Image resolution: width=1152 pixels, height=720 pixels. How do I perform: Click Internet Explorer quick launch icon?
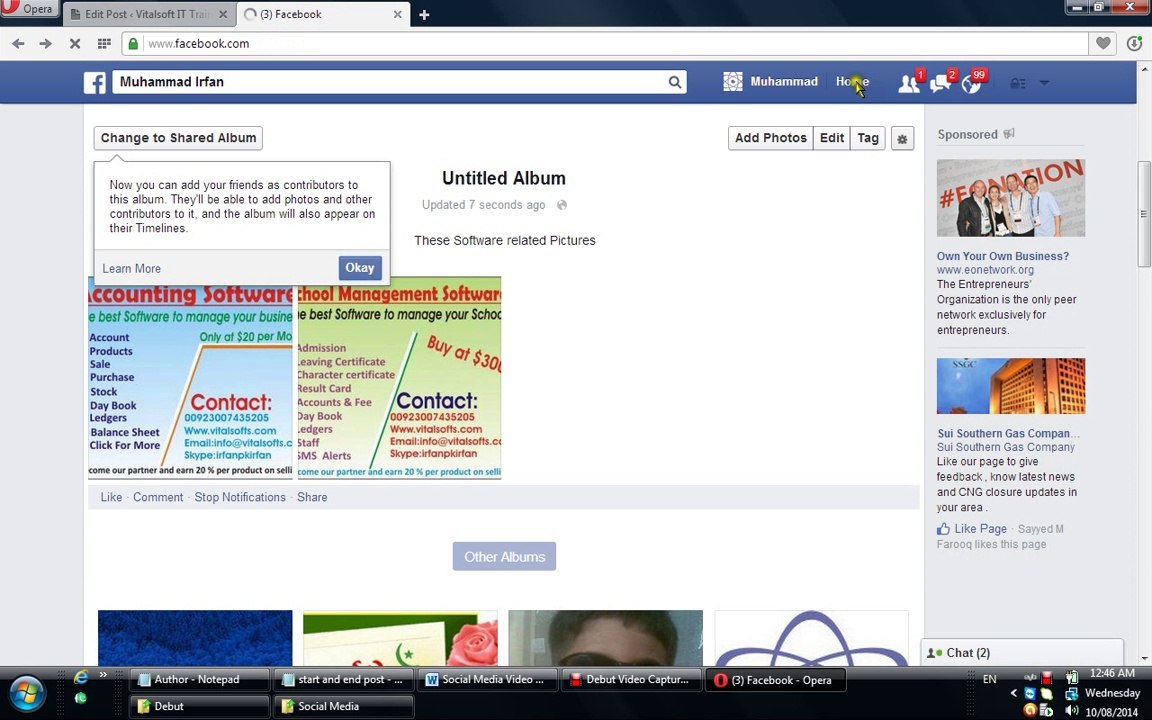point(81,677)
